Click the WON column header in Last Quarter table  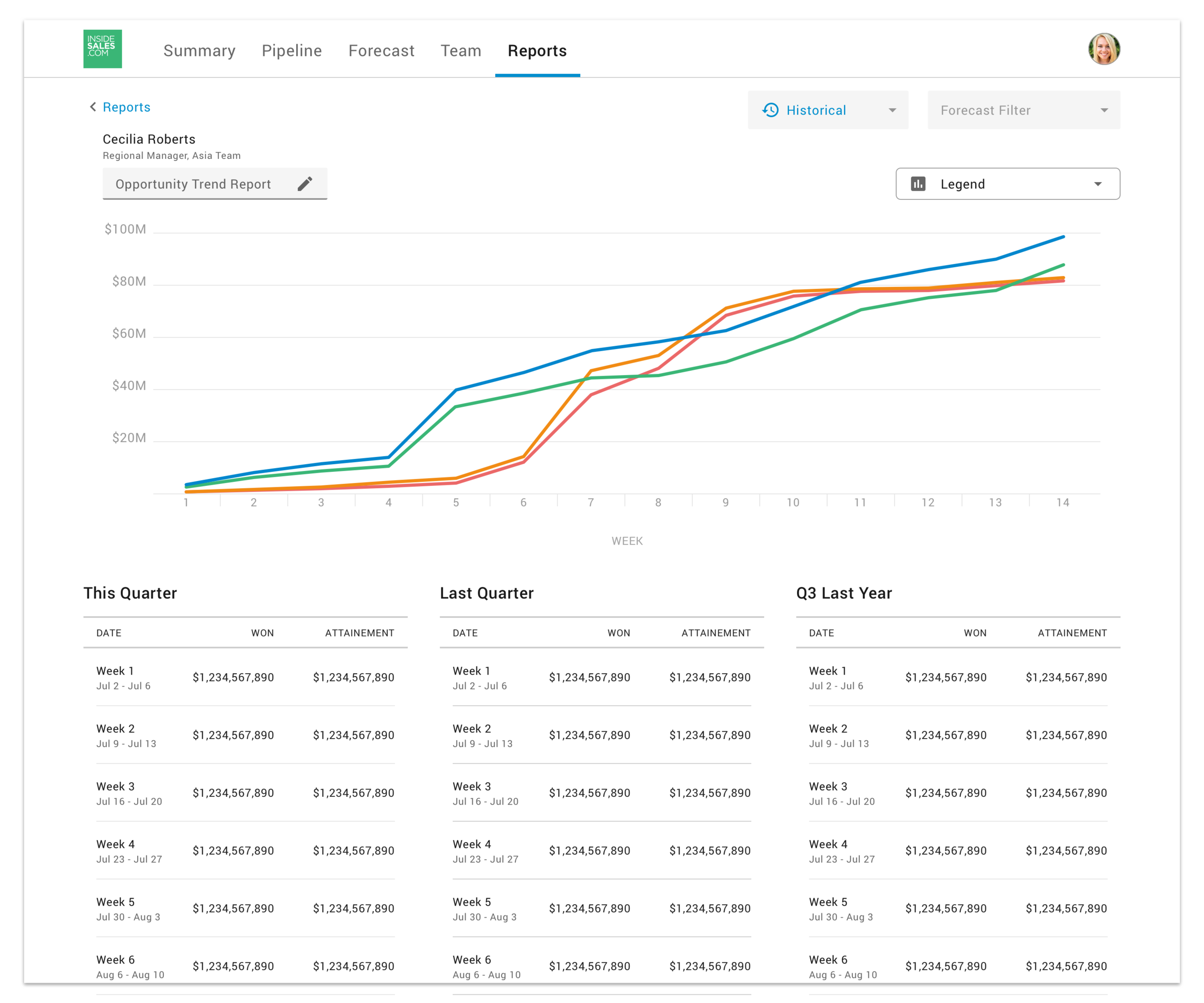click(619, 633)
